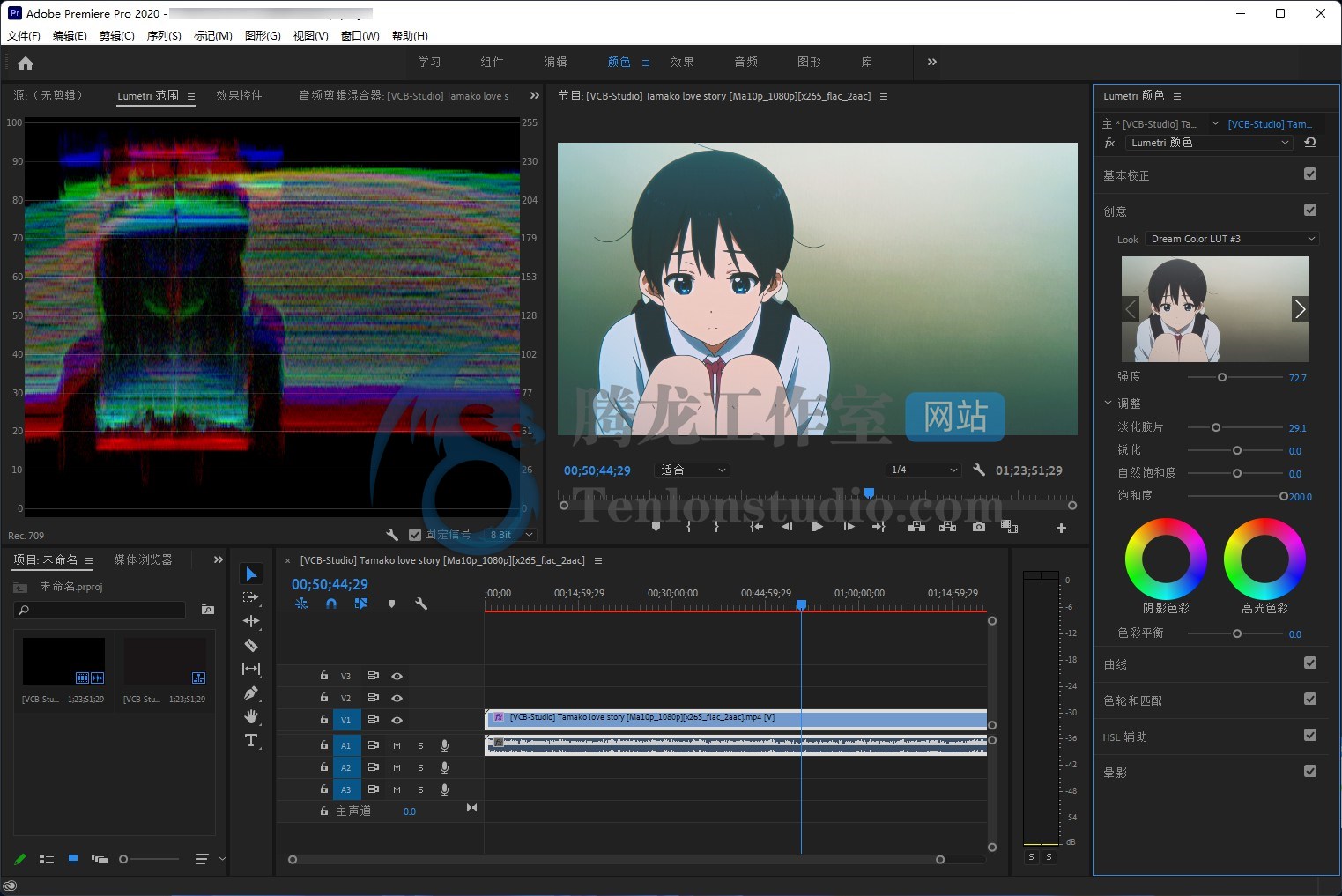Click Mark In bracket button
Image resolution: width=1342 pixels, height=896 pixels.
coord(688,527)
